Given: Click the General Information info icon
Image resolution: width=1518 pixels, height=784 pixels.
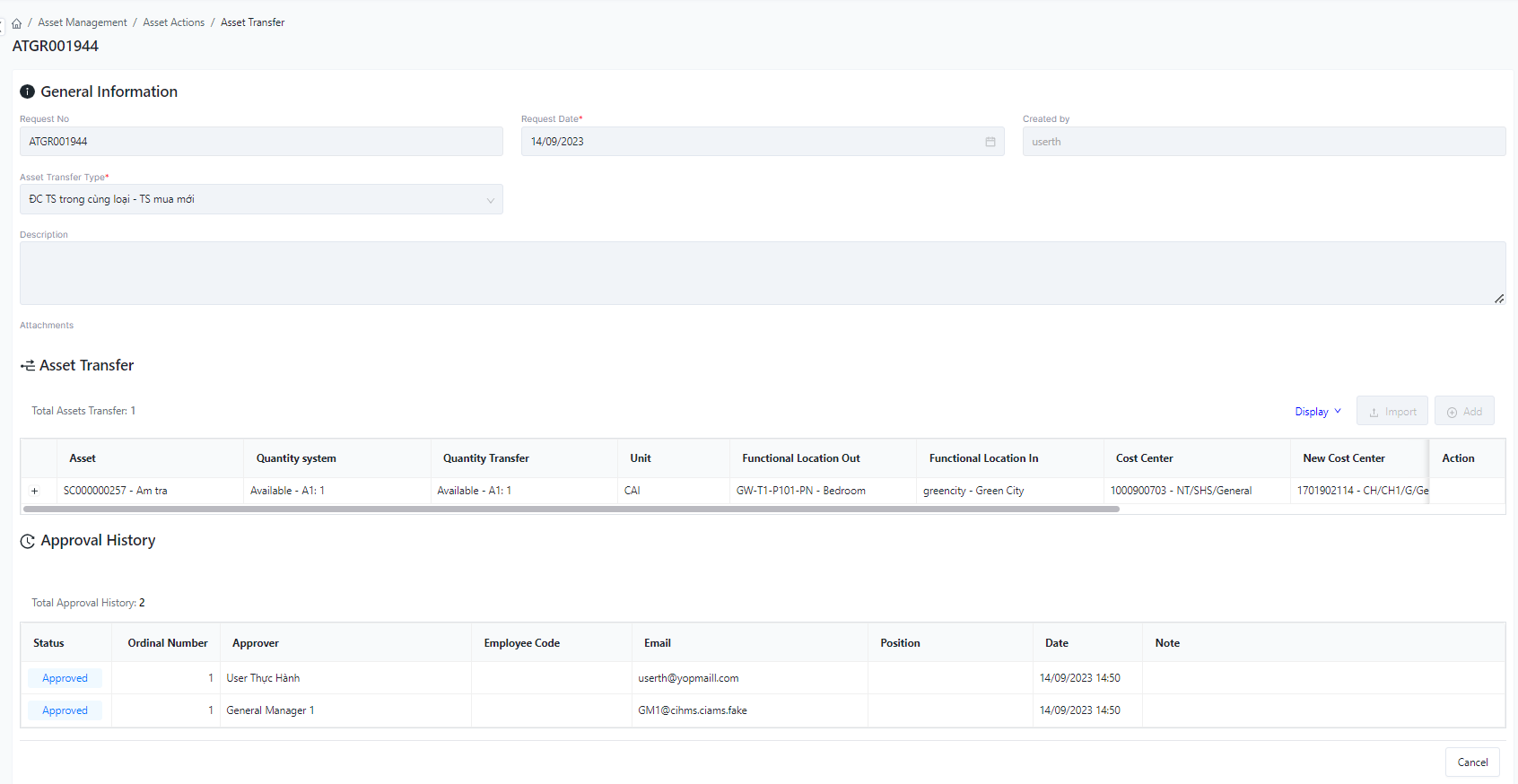Looking at the screenshot, I should (x=28, y=91).
